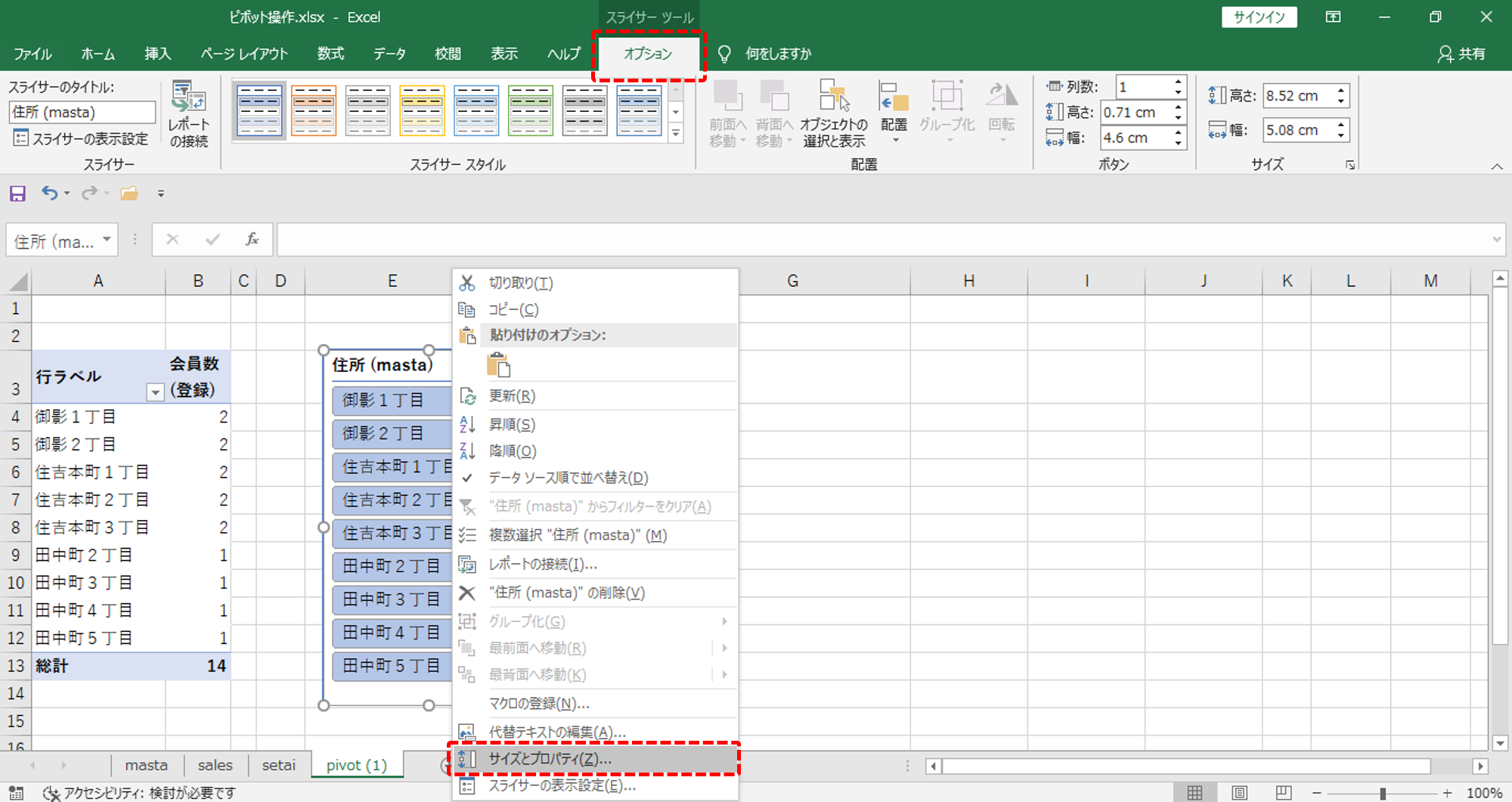This screenshot has width=1512, height=802.
Task: Toggle データ ソース順で並べ替え option
Action: [595, 478]
